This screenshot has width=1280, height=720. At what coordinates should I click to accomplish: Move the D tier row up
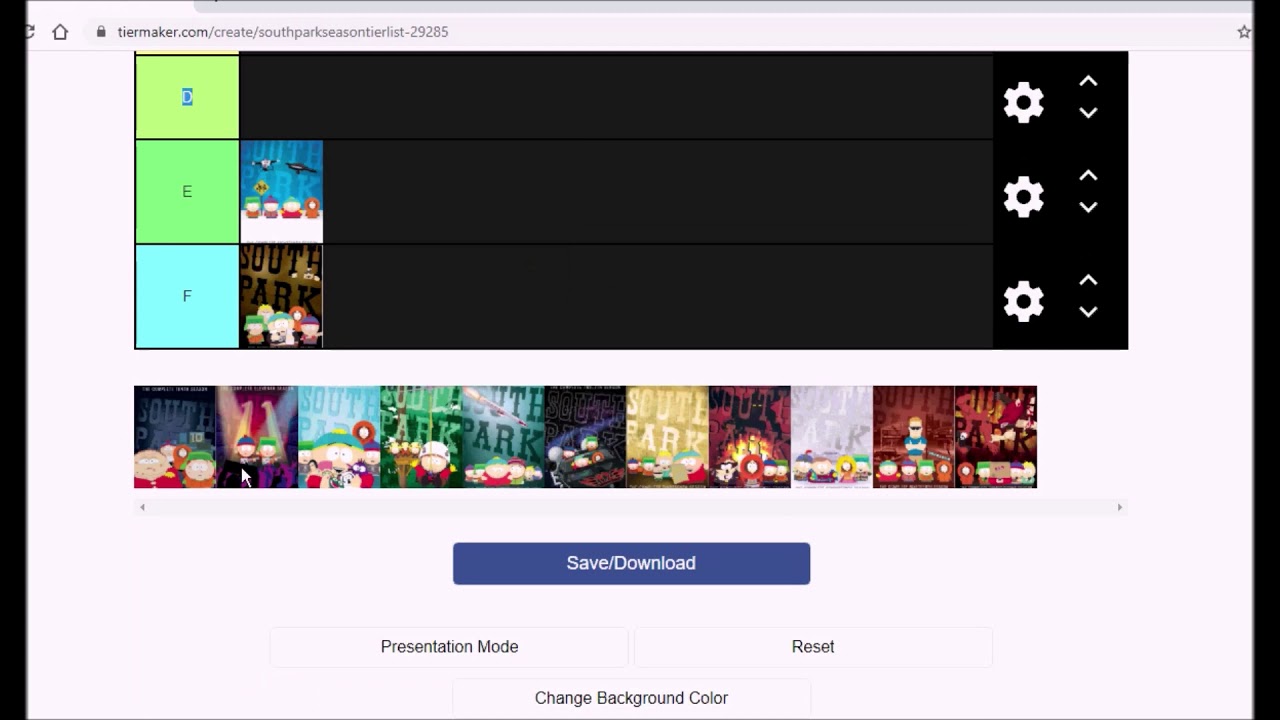point(1088,81)
